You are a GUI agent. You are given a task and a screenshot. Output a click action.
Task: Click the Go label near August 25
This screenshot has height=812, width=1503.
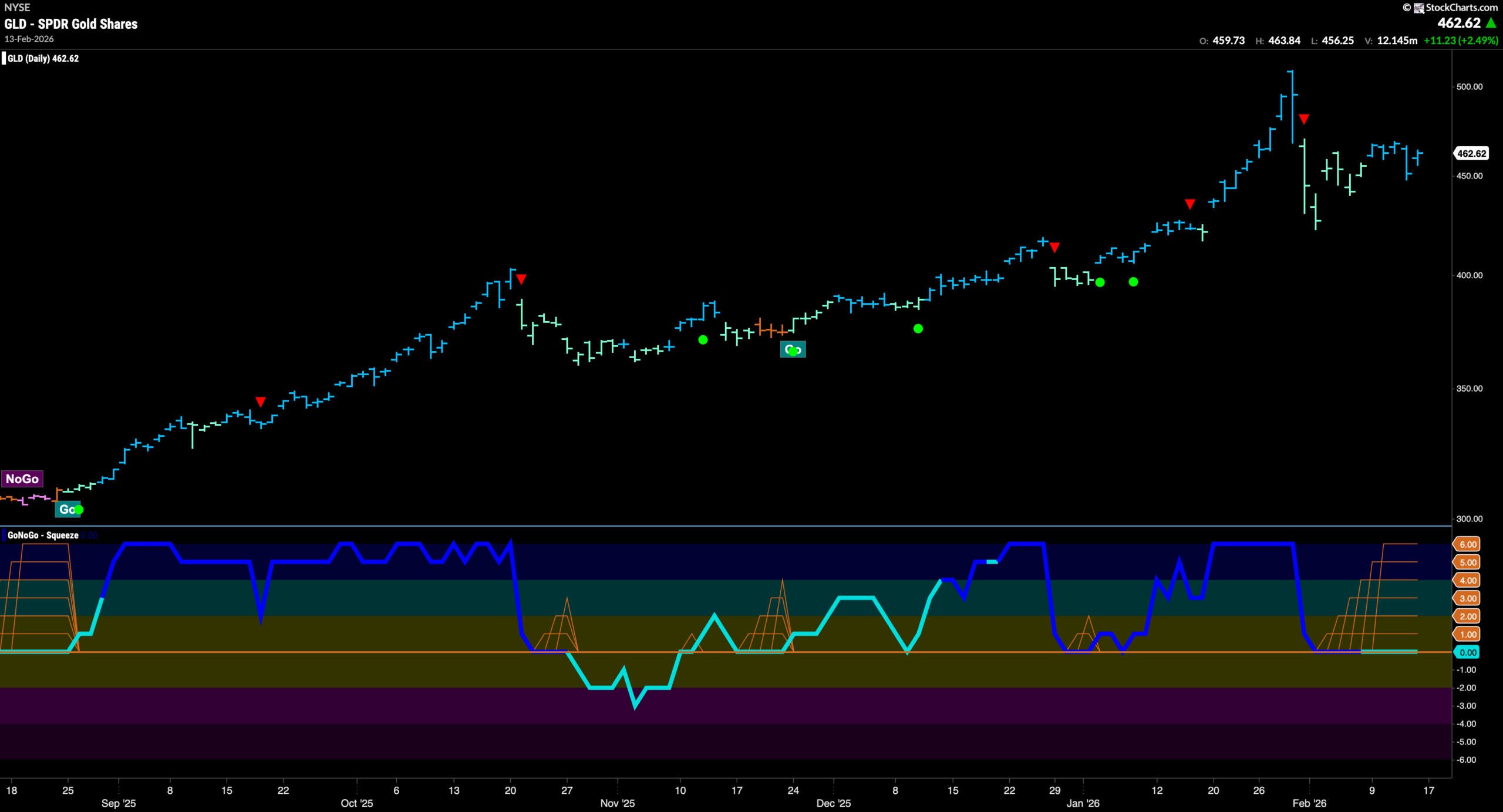(x=68, y=509)
